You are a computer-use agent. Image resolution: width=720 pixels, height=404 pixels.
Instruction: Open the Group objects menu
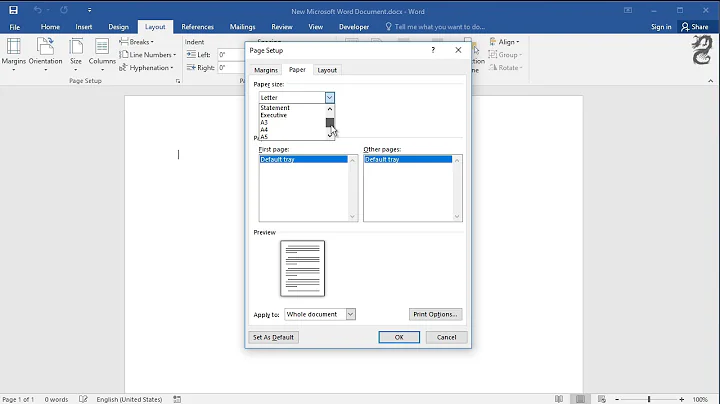(x=505, y=55)
